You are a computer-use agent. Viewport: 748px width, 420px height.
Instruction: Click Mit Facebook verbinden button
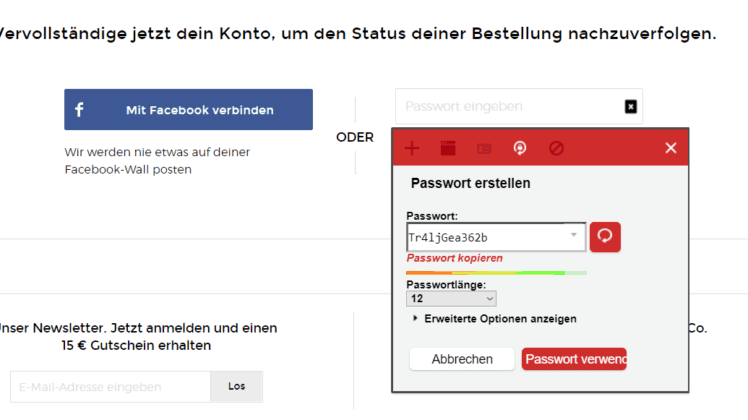click(x=188, y=109)
